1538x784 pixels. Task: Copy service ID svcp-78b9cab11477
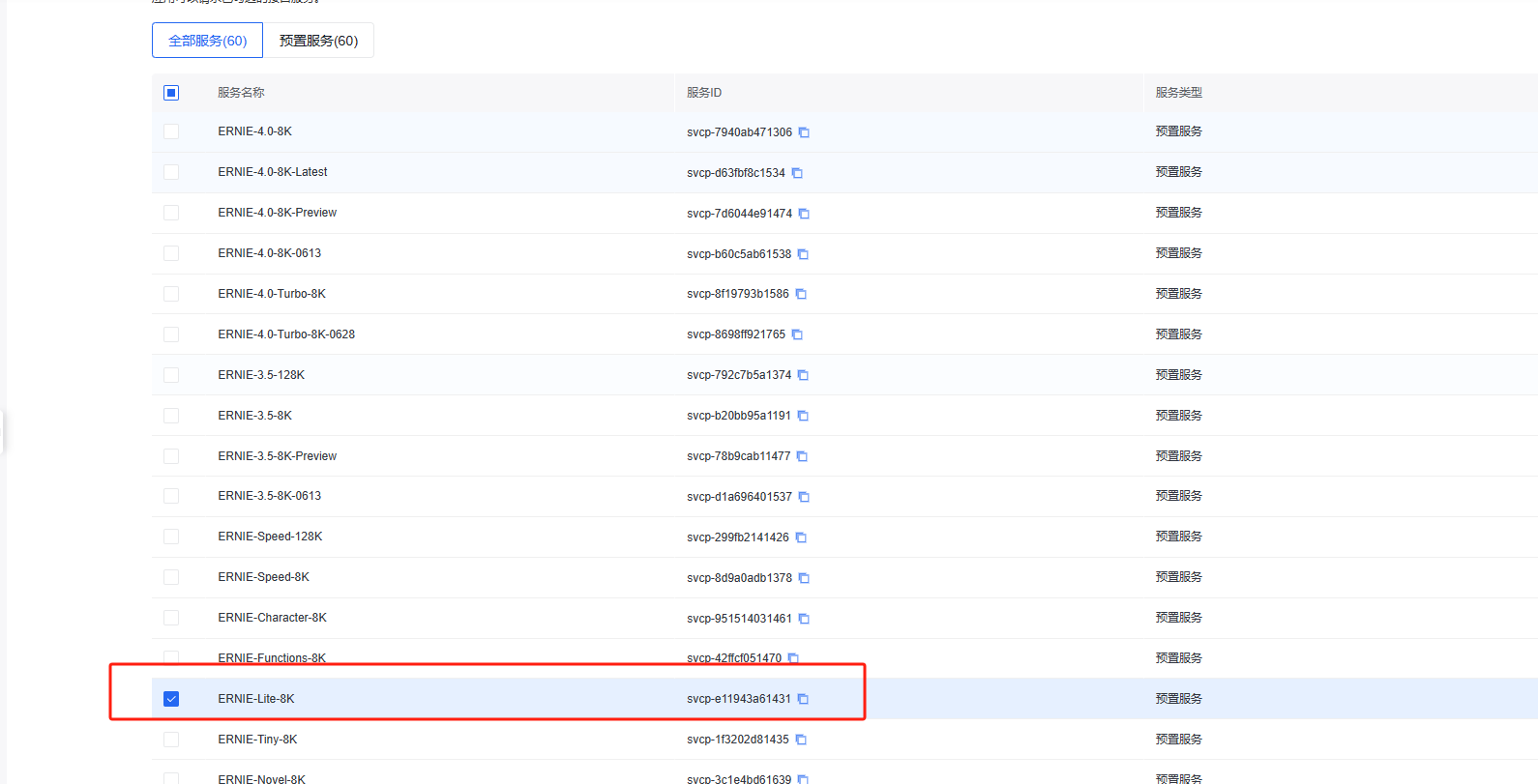click(x=802, y=456)
